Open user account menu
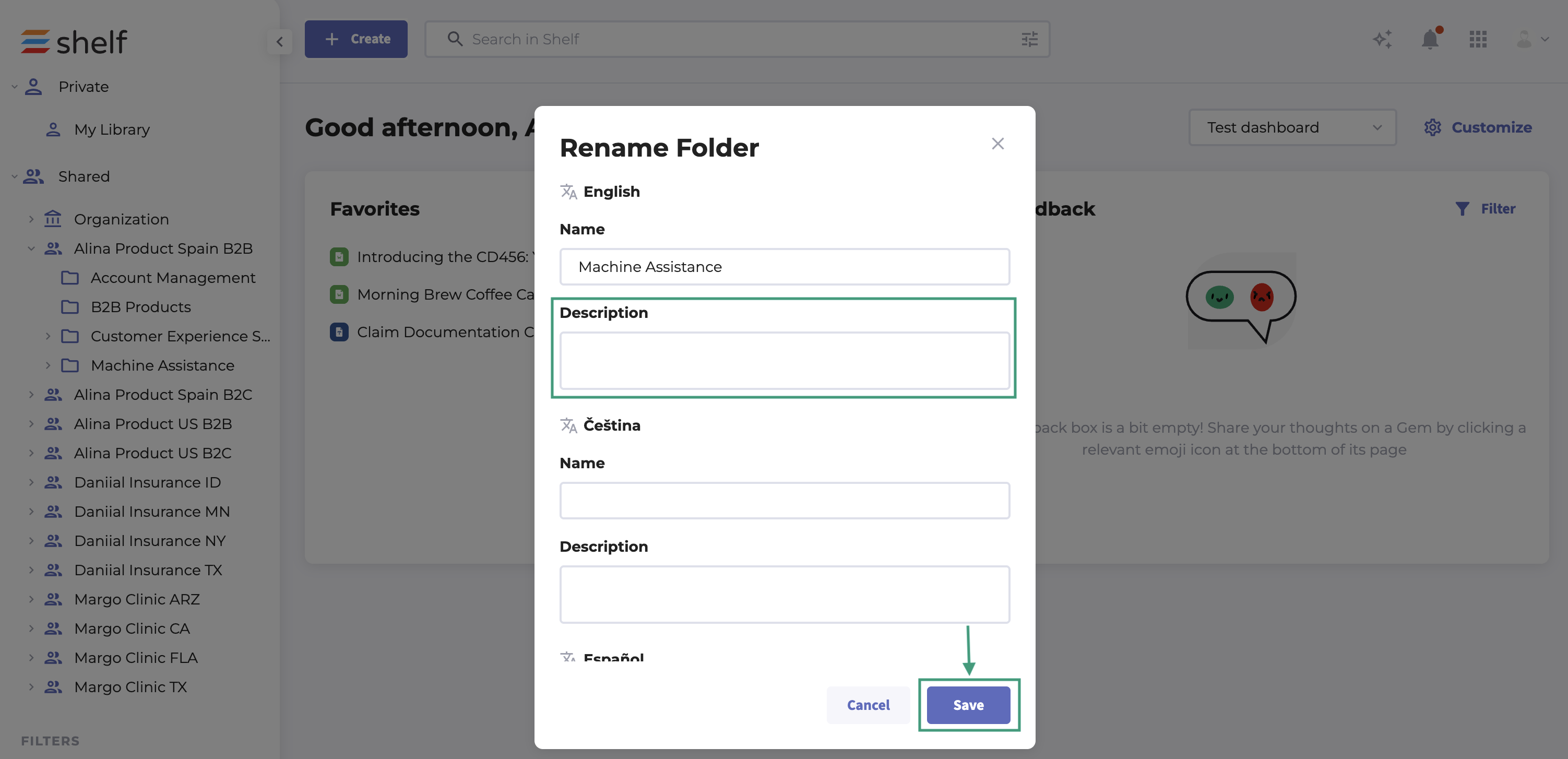This screenshot has height=759, width=1568. (x=1531, y=40)
